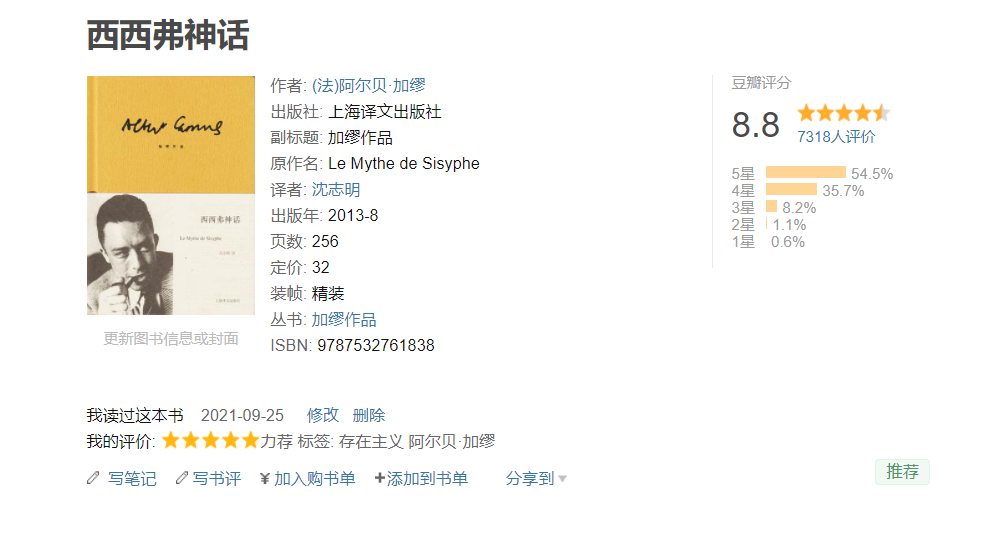Click 更新图书信息或封面 below the cover
This screenshot has height=546, width=1007.
(x=171, y=339)
